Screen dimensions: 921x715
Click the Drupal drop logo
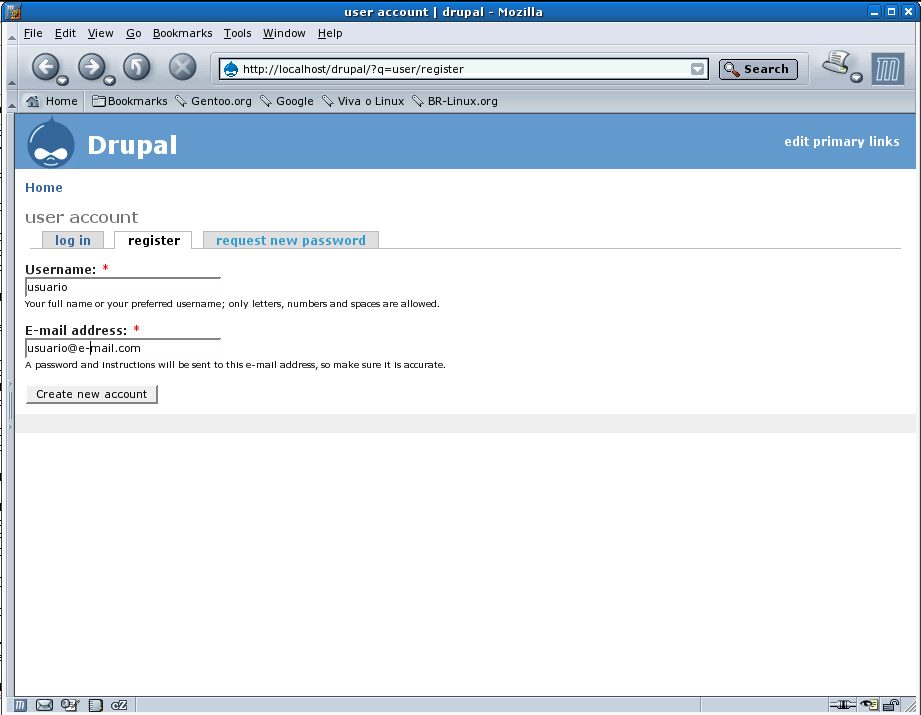tap(51, 142)
